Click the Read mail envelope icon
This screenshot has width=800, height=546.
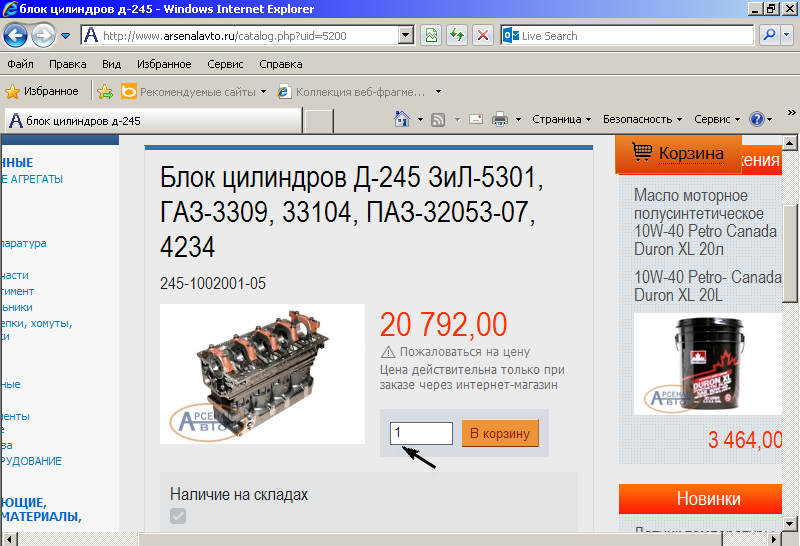476,119
